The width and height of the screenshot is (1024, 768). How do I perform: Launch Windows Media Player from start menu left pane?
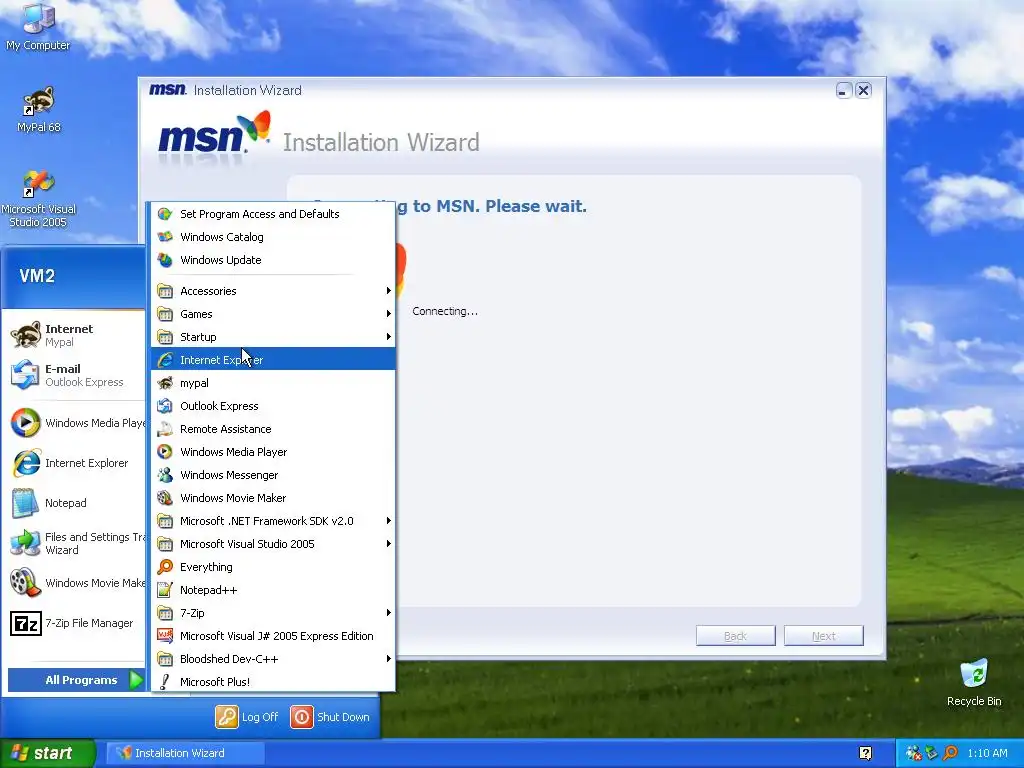point(76,423)
